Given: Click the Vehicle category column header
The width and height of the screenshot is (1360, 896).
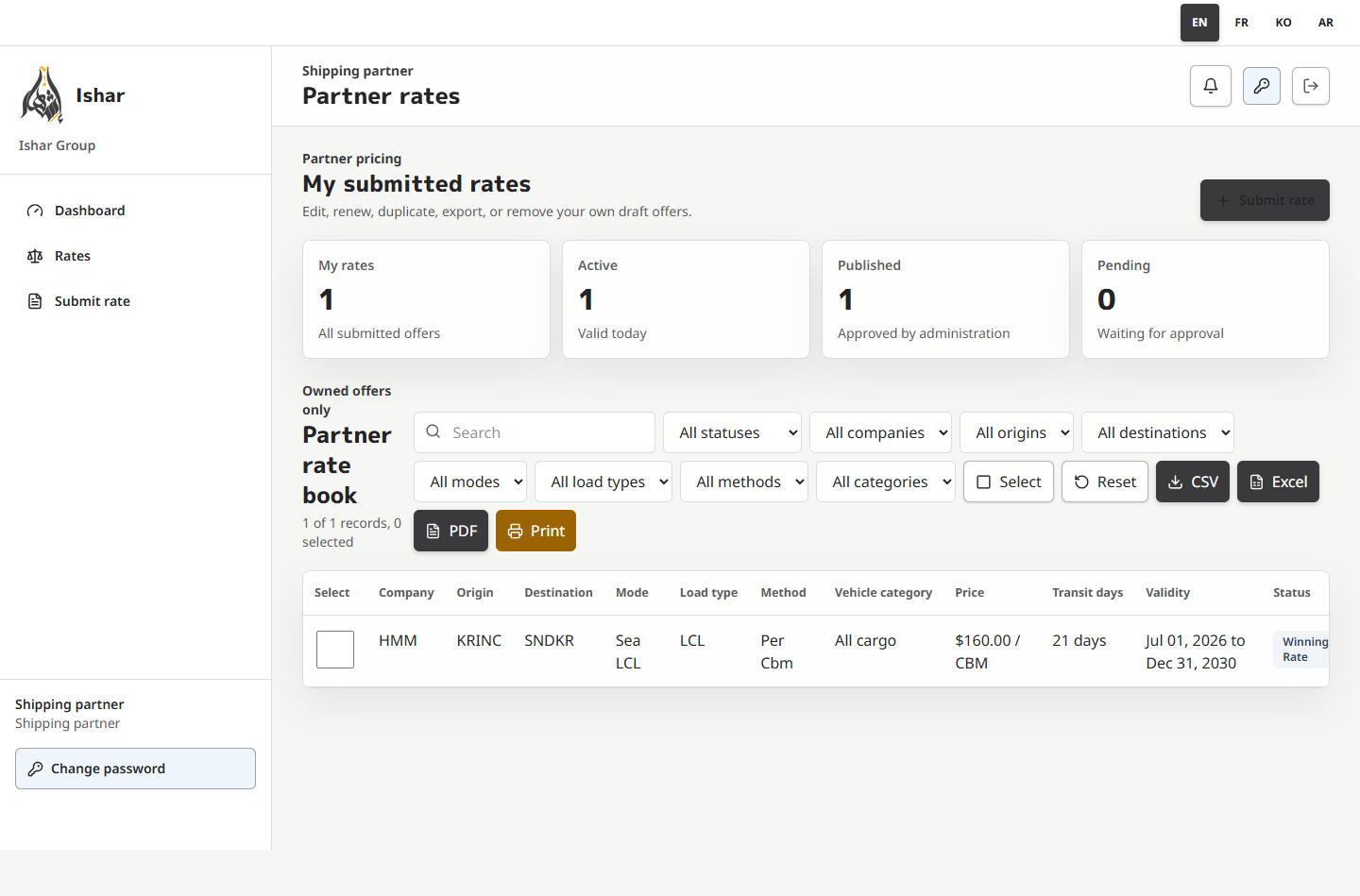Looking at the screenshot, I should [x=883, y=593].
